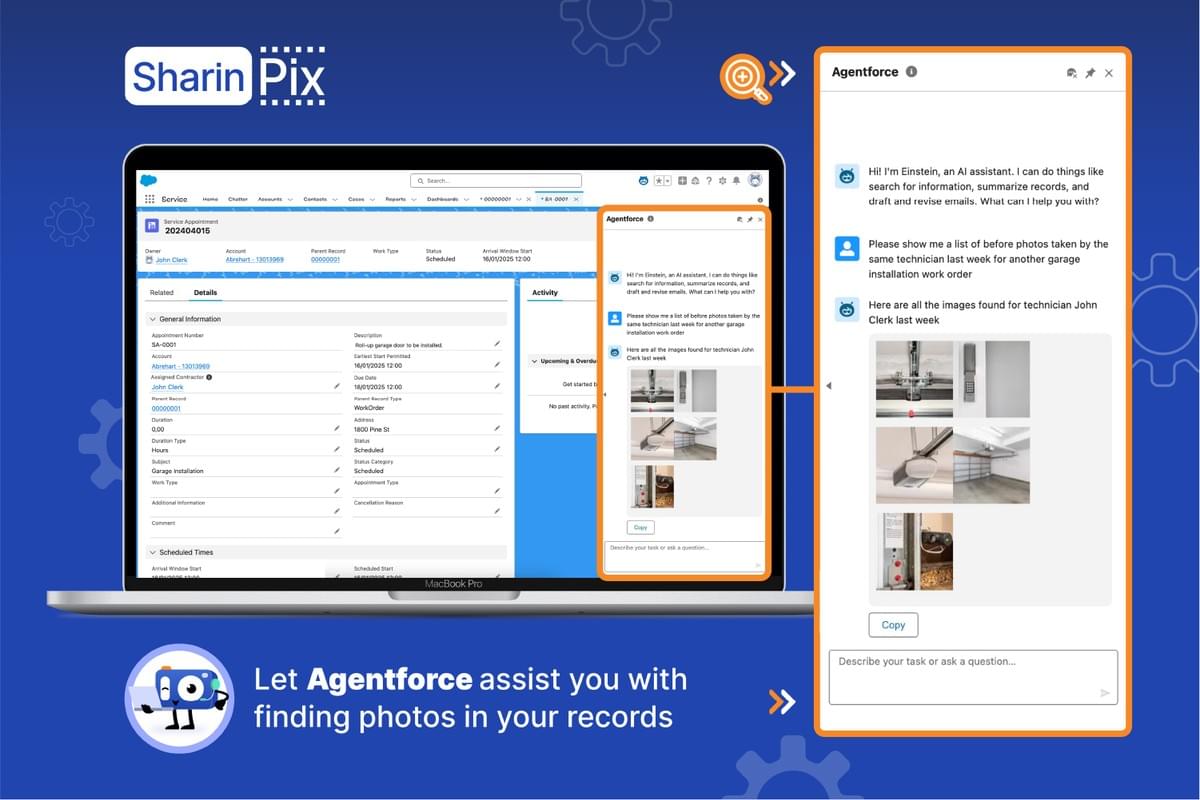Switch to the Related tab
The width and height of the screenshot is (1200, 800).
[161, 292]
